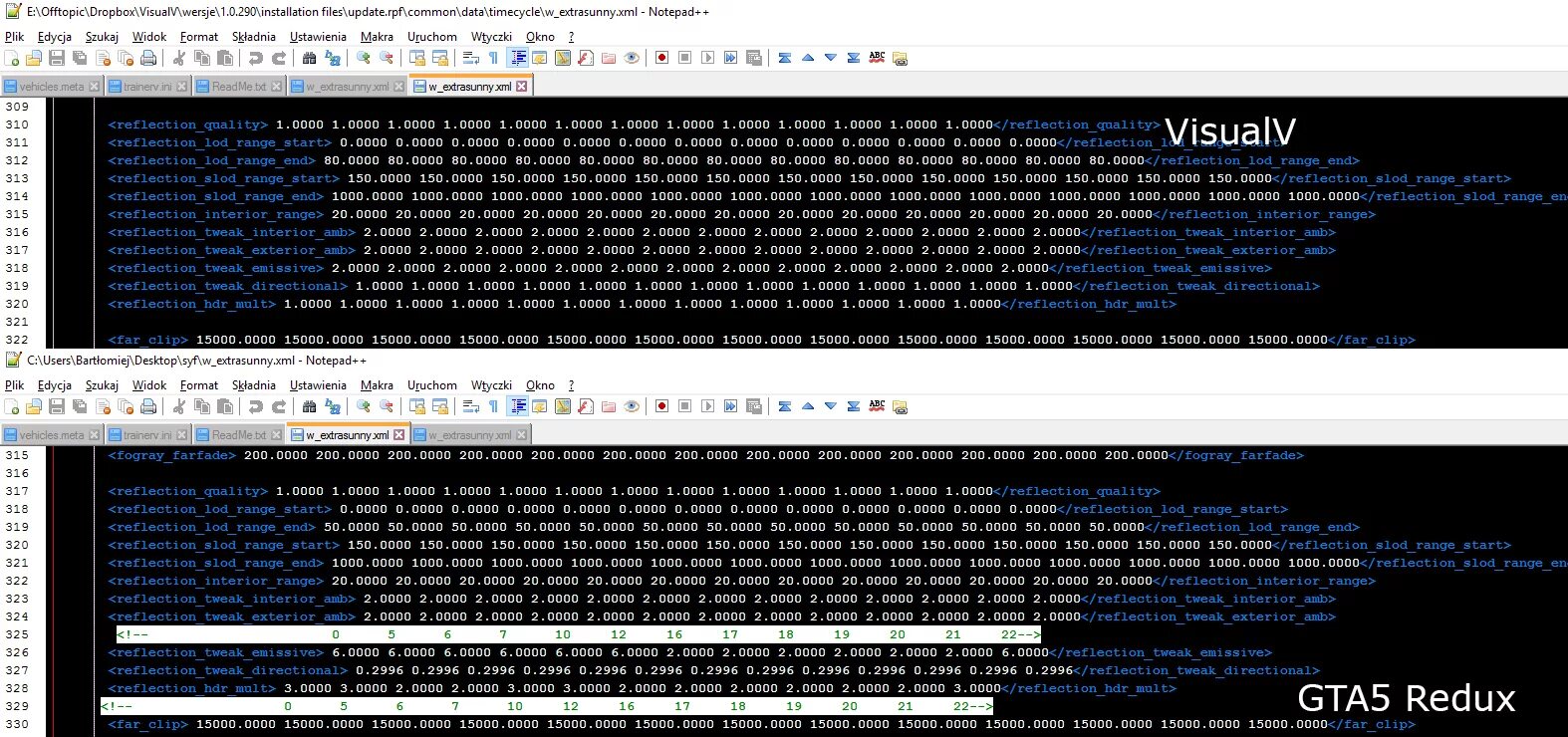
Task: Open Wtyczki menu in top window
Action: pyautogui.click(x=491, y=37)
